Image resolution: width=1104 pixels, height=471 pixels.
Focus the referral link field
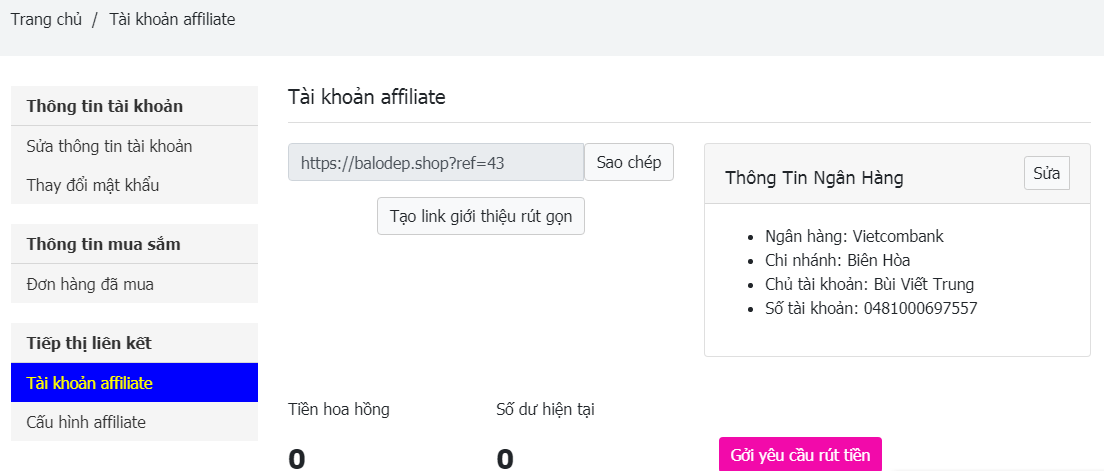[435, 163]
